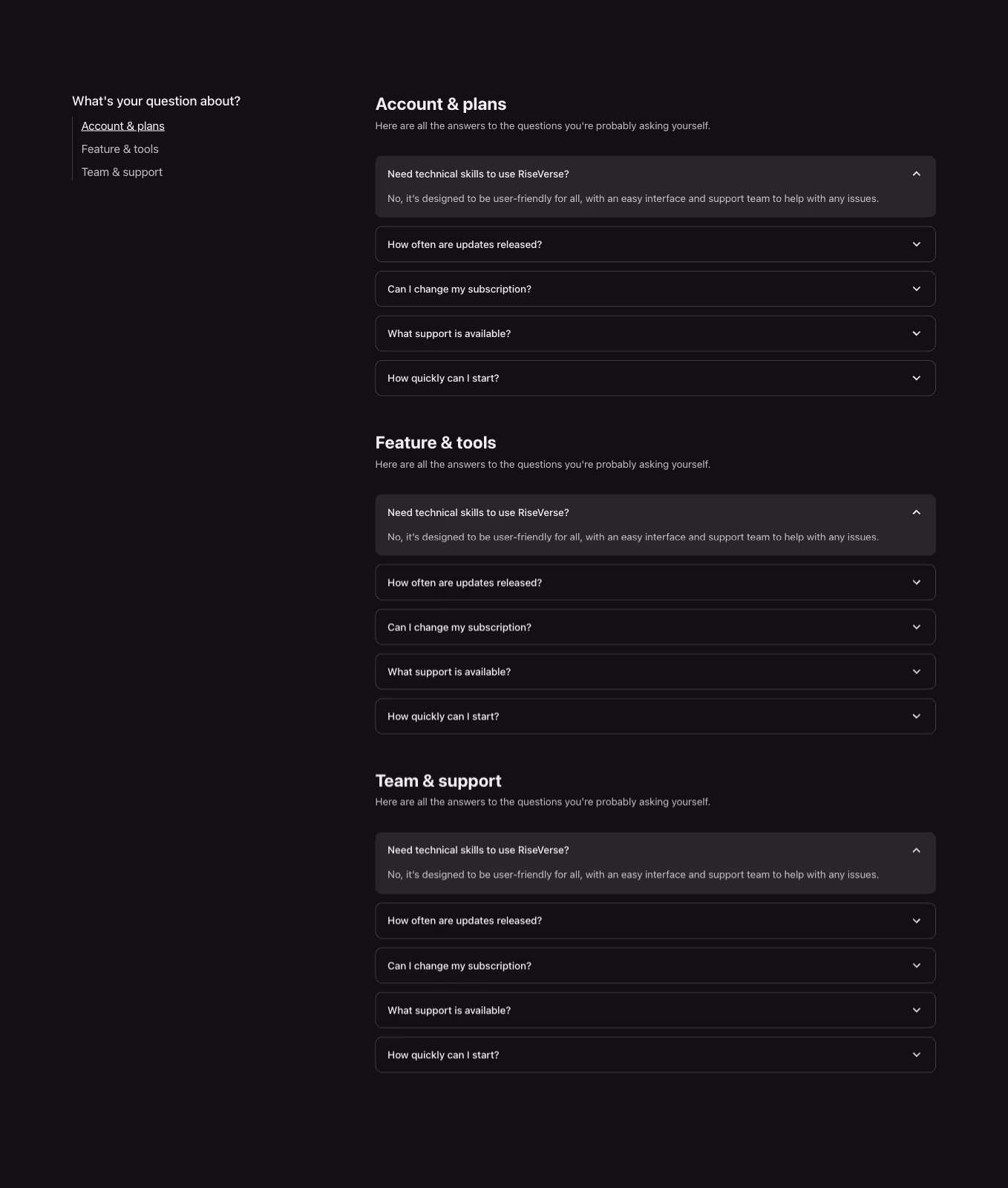Click the 'What's your question about?' heading

tap(156, 101)
